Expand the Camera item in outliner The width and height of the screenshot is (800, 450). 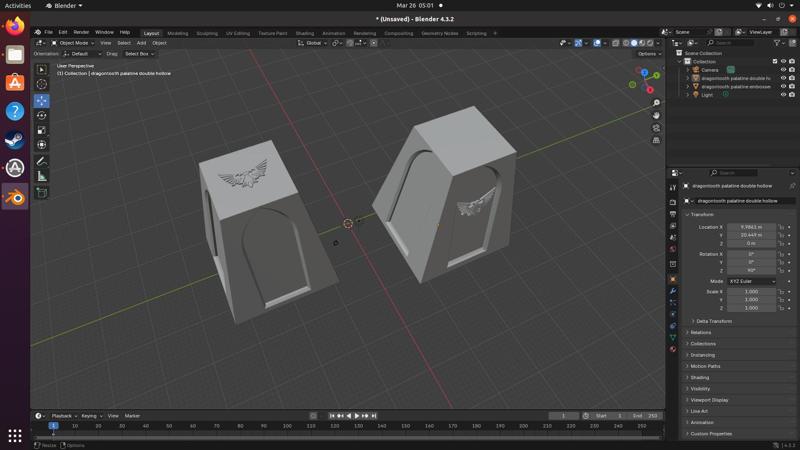(688, 70)
